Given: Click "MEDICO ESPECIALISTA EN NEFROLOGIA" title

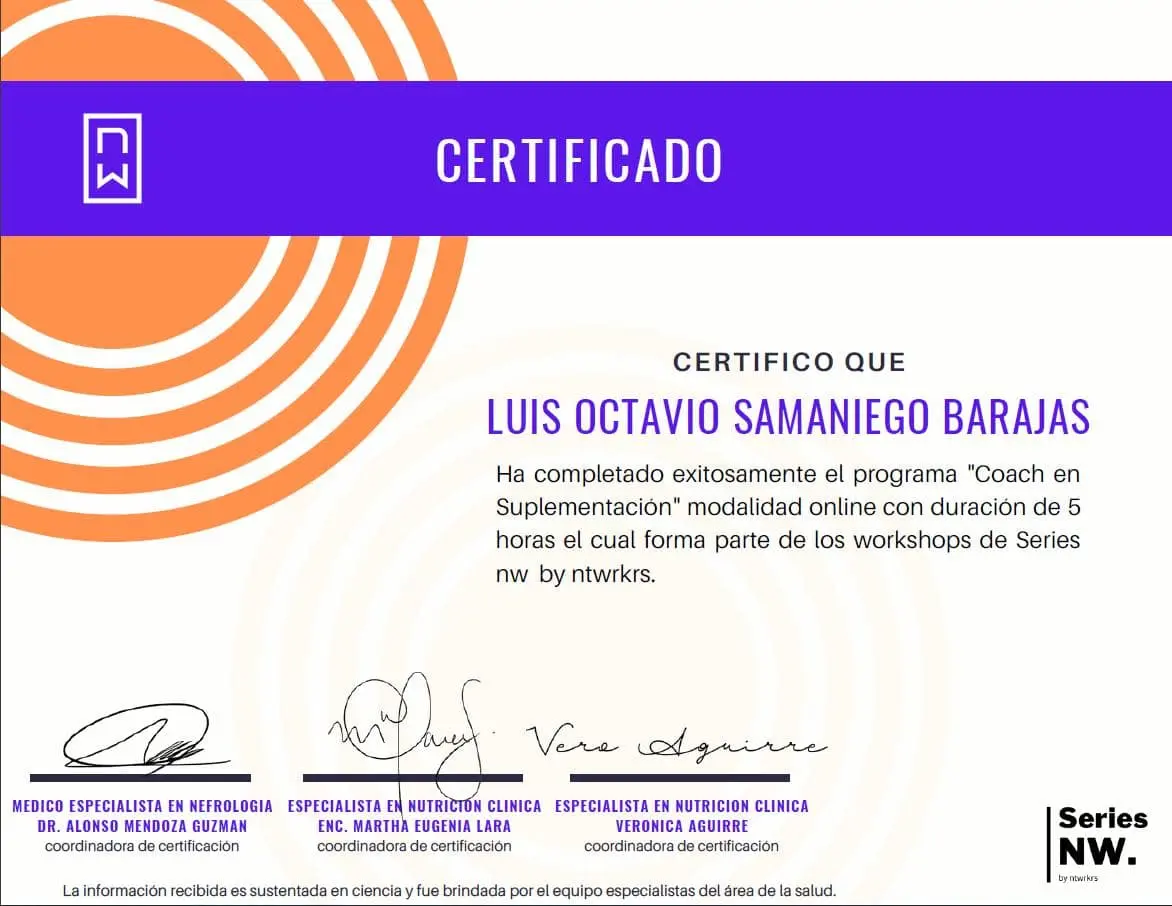Looking at the screenshot, I should coord(142,806).
